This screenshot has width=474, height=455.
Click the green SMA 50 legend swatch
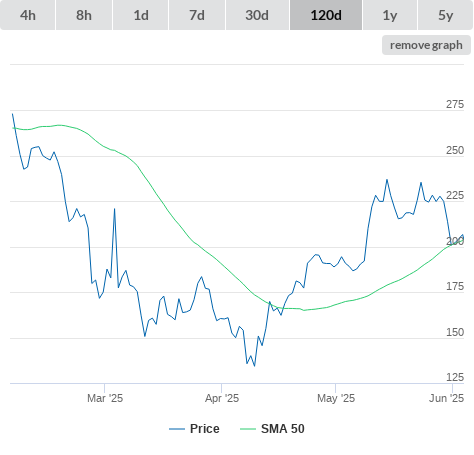[x=248, y=429]
